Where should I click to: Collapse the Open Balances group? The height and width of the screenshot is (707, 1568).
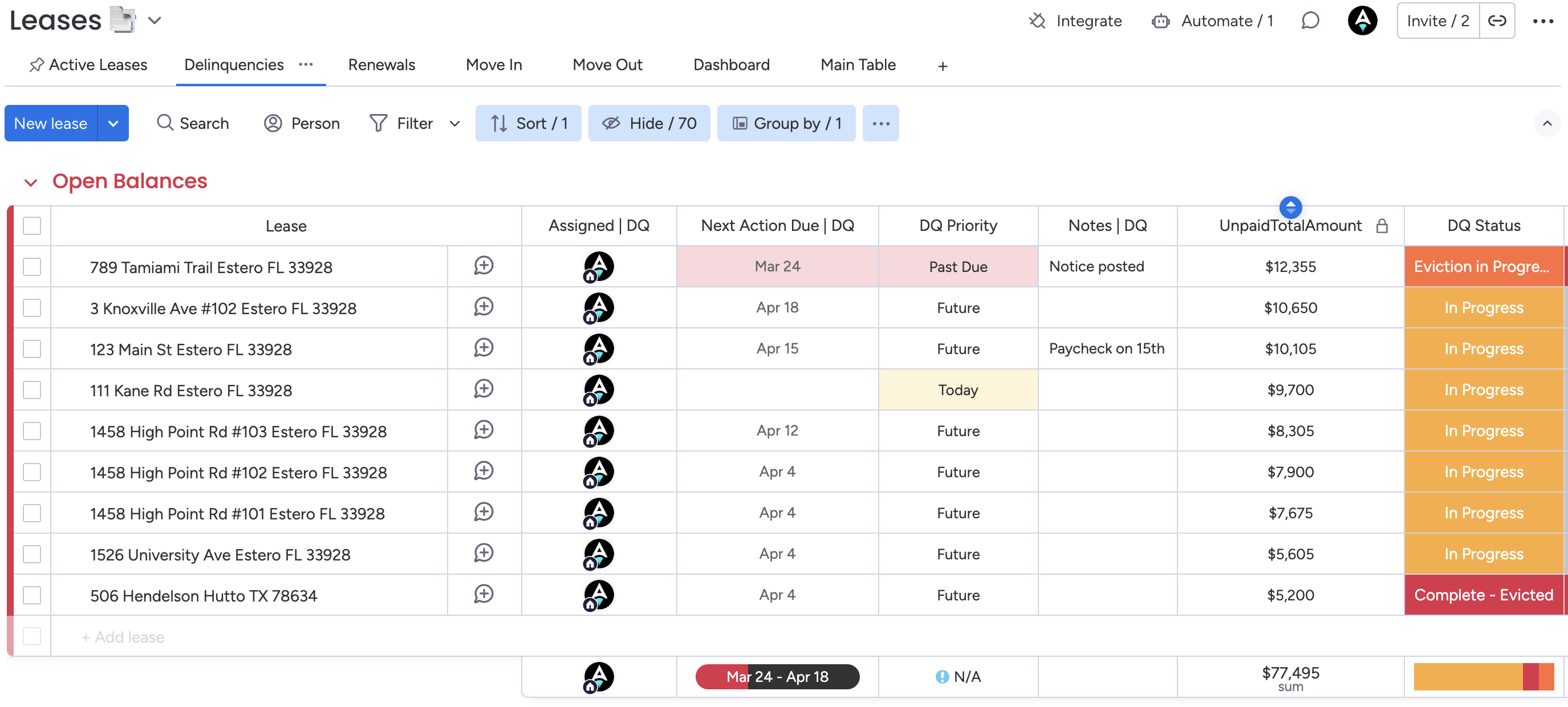30,182
